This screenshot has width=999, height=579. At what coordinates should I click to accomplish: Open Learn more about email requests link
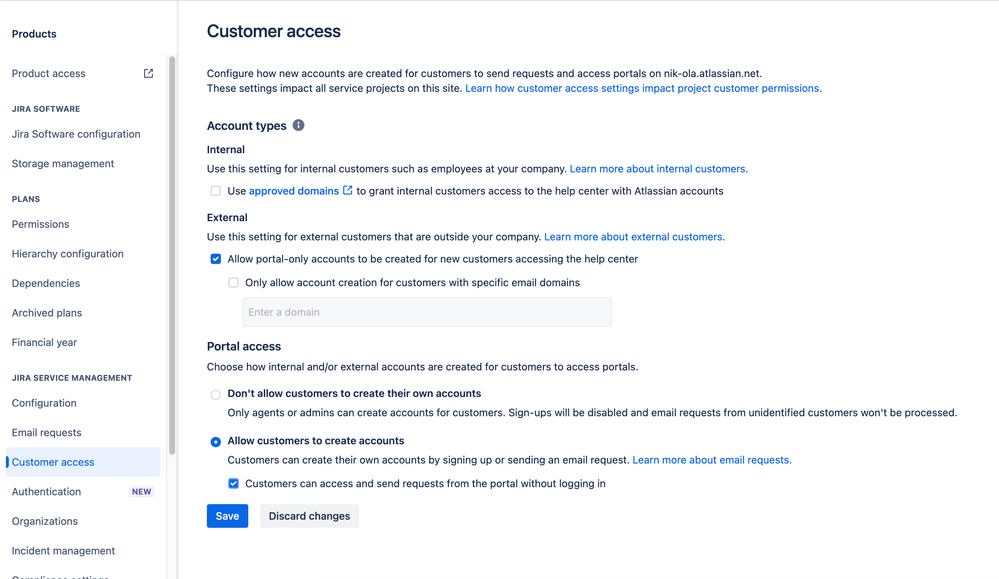point(712,460)
